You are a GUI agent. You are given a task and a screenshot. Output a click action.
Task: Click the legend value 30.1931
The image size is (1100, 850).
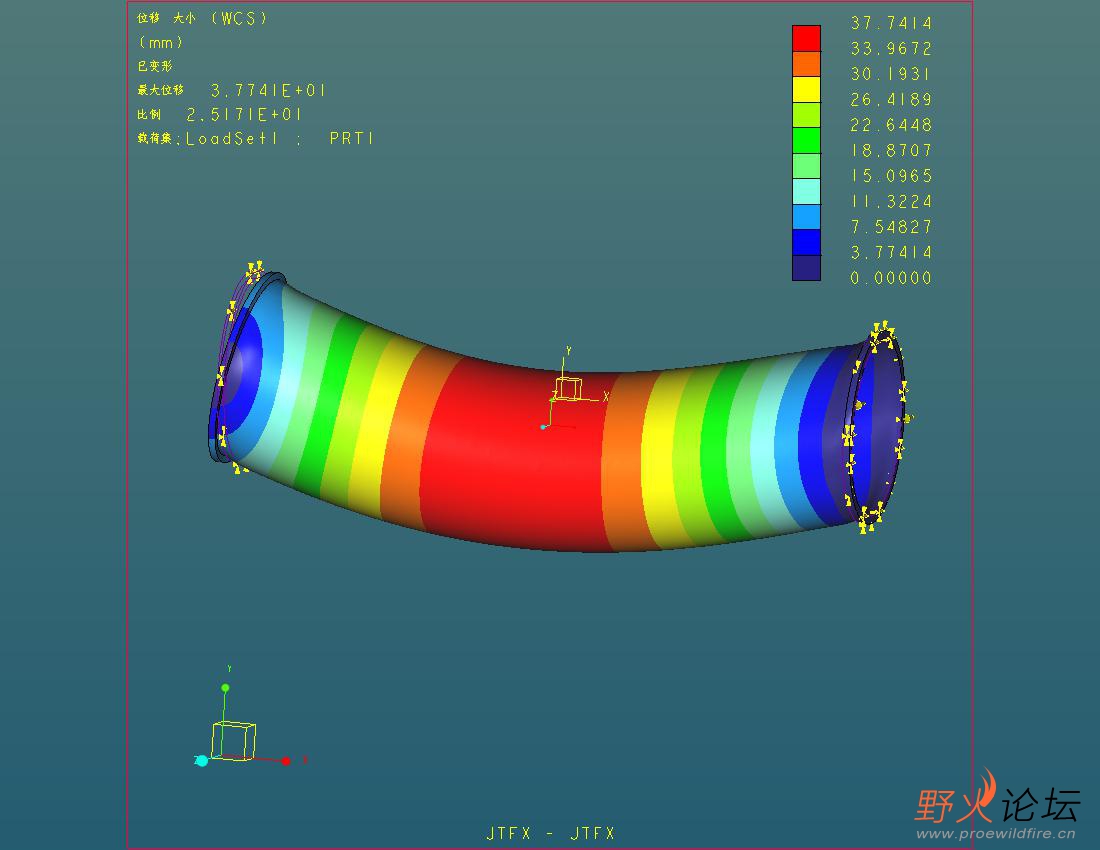891,74
